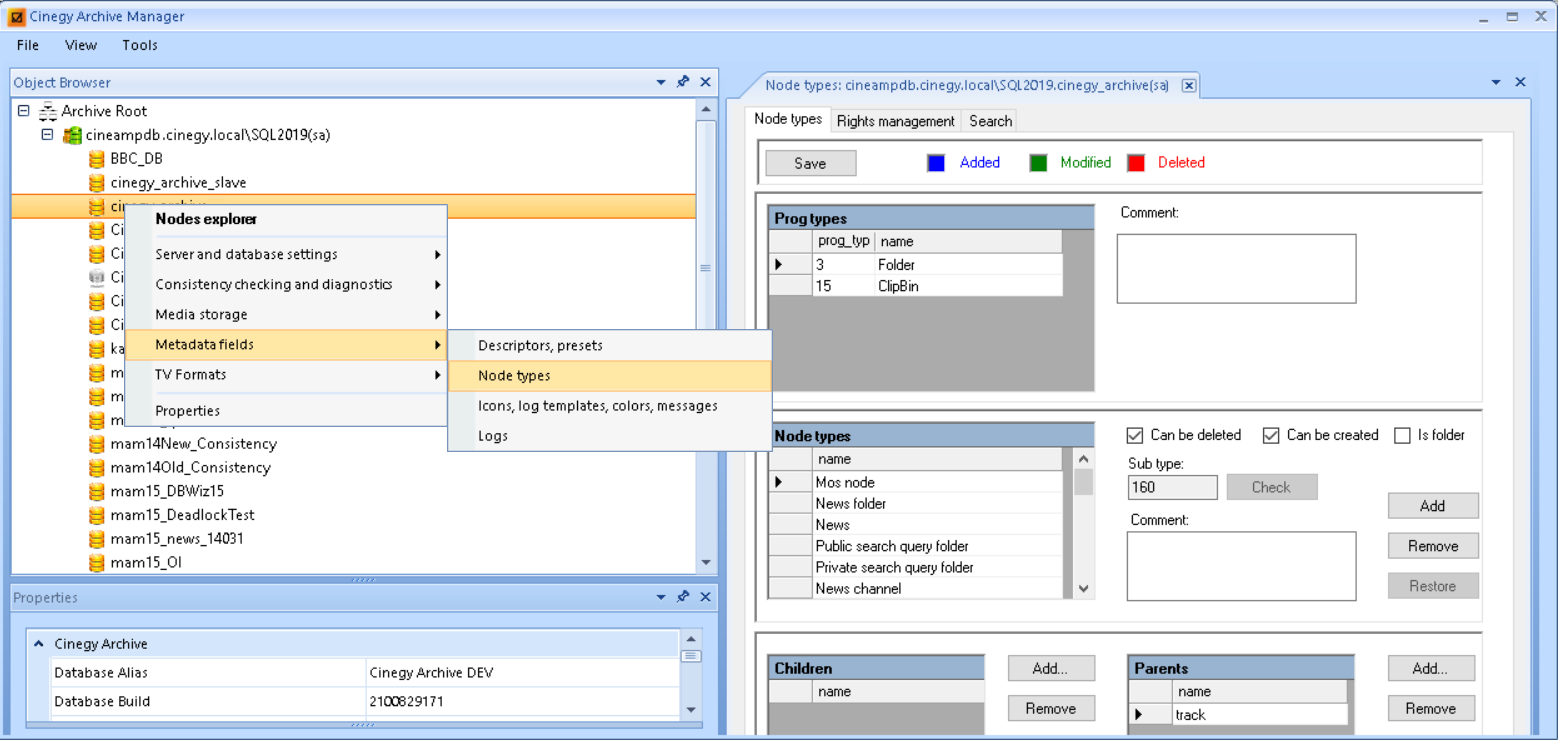The image size is (1558, 740).
Task: Select the ClipBin row in Prog types
Action: [x=915, y=286]
